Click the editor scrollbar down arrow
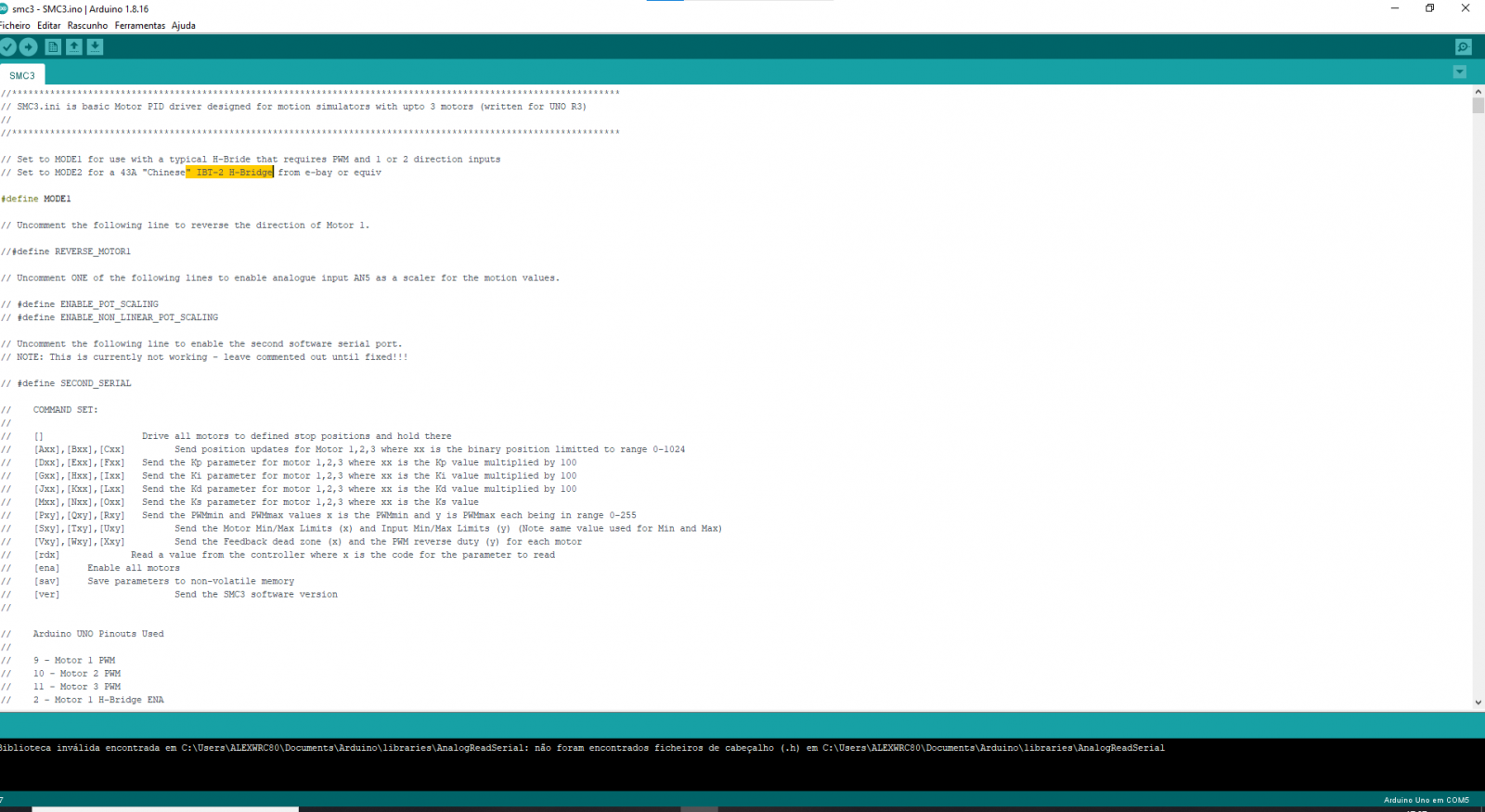The image size is (1485, 812). pyautogui.click(x=1478, y=702)
